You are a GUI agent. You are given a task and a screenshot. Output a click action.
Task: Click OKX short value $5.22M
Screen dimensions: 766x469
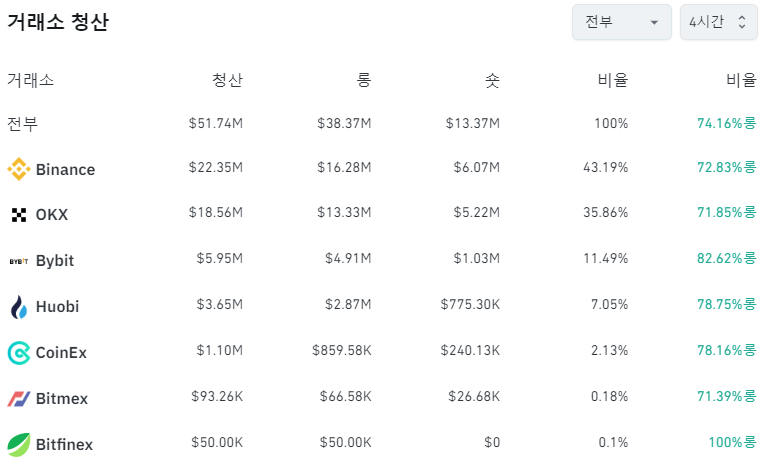476,213
